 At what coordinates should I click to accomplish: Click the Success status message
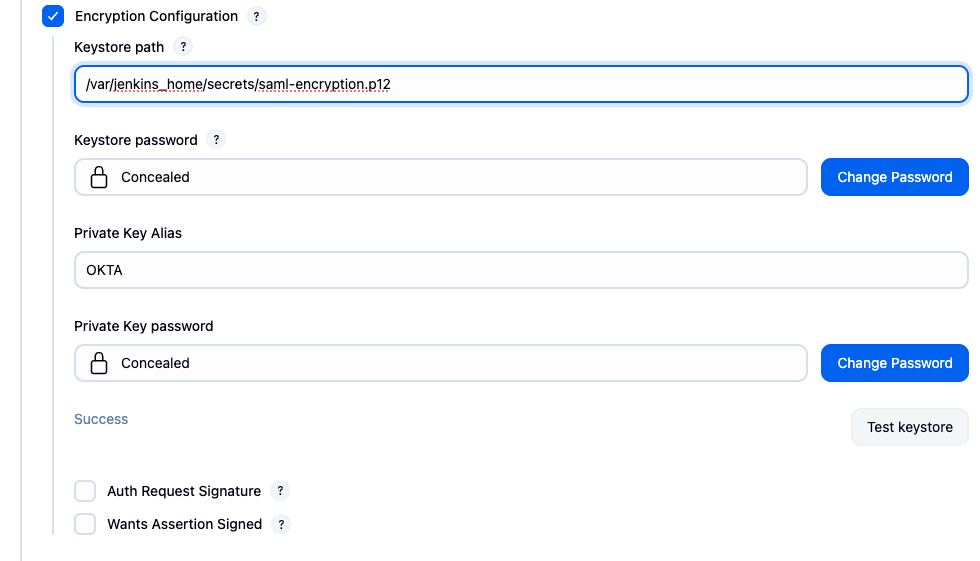(x=101, y=419)
